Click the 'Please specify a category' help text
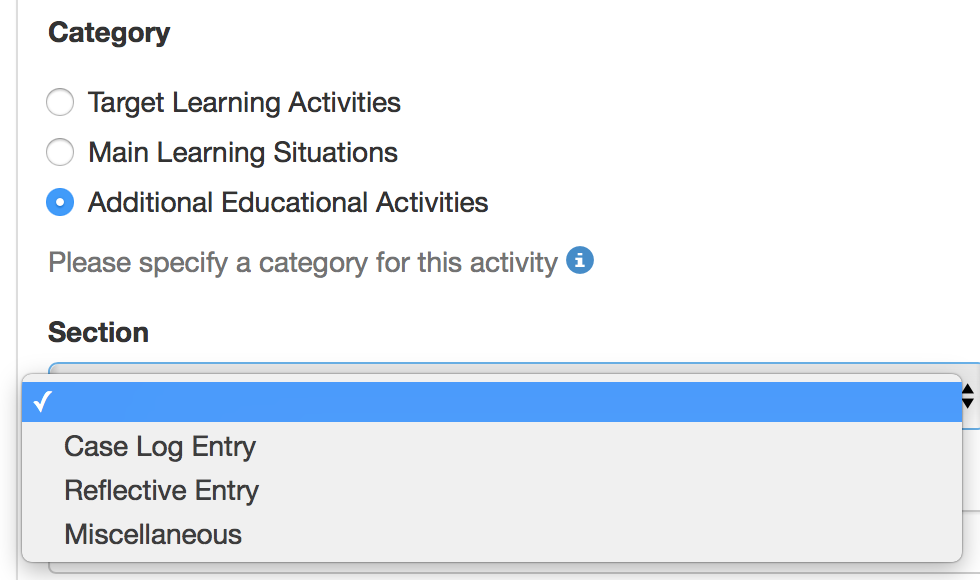980x580 pixels. (302, 263)
